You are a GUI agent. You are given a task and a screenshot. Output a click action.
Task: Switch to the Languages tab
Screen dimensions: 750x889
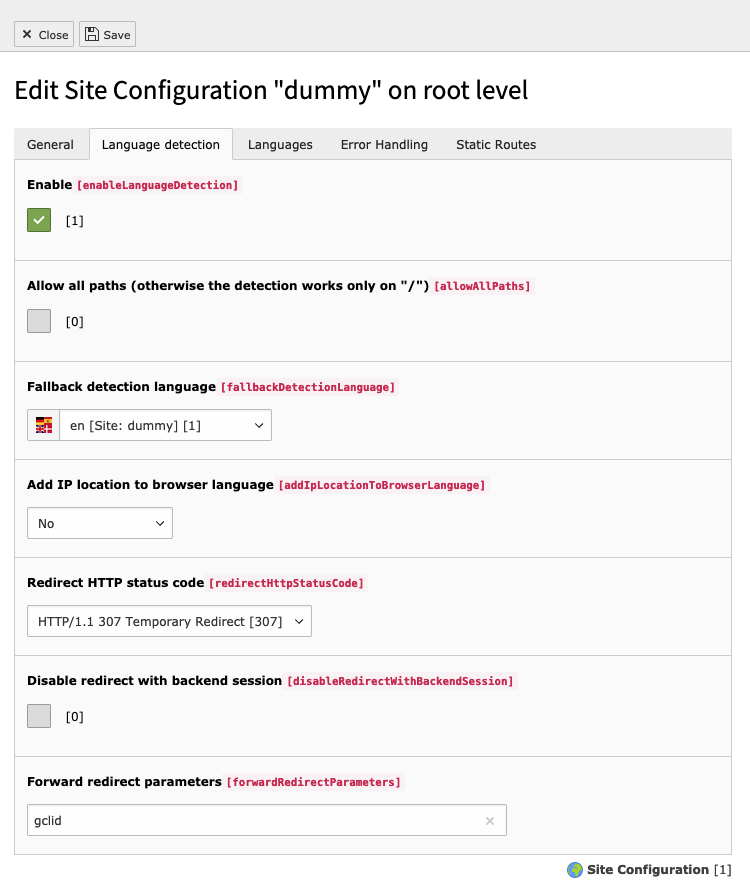click(x=280, y=145)
